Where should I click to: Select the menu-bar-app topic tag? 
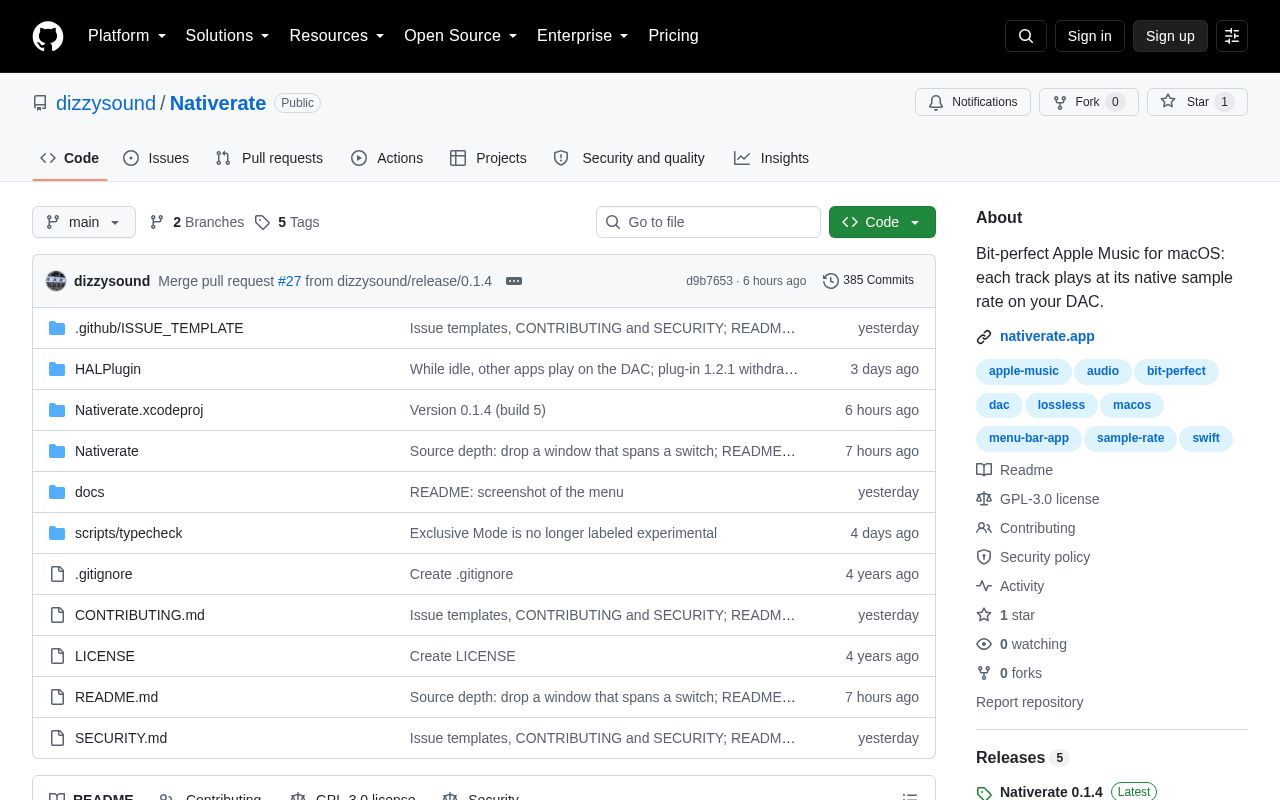[x=1029, y=439]
